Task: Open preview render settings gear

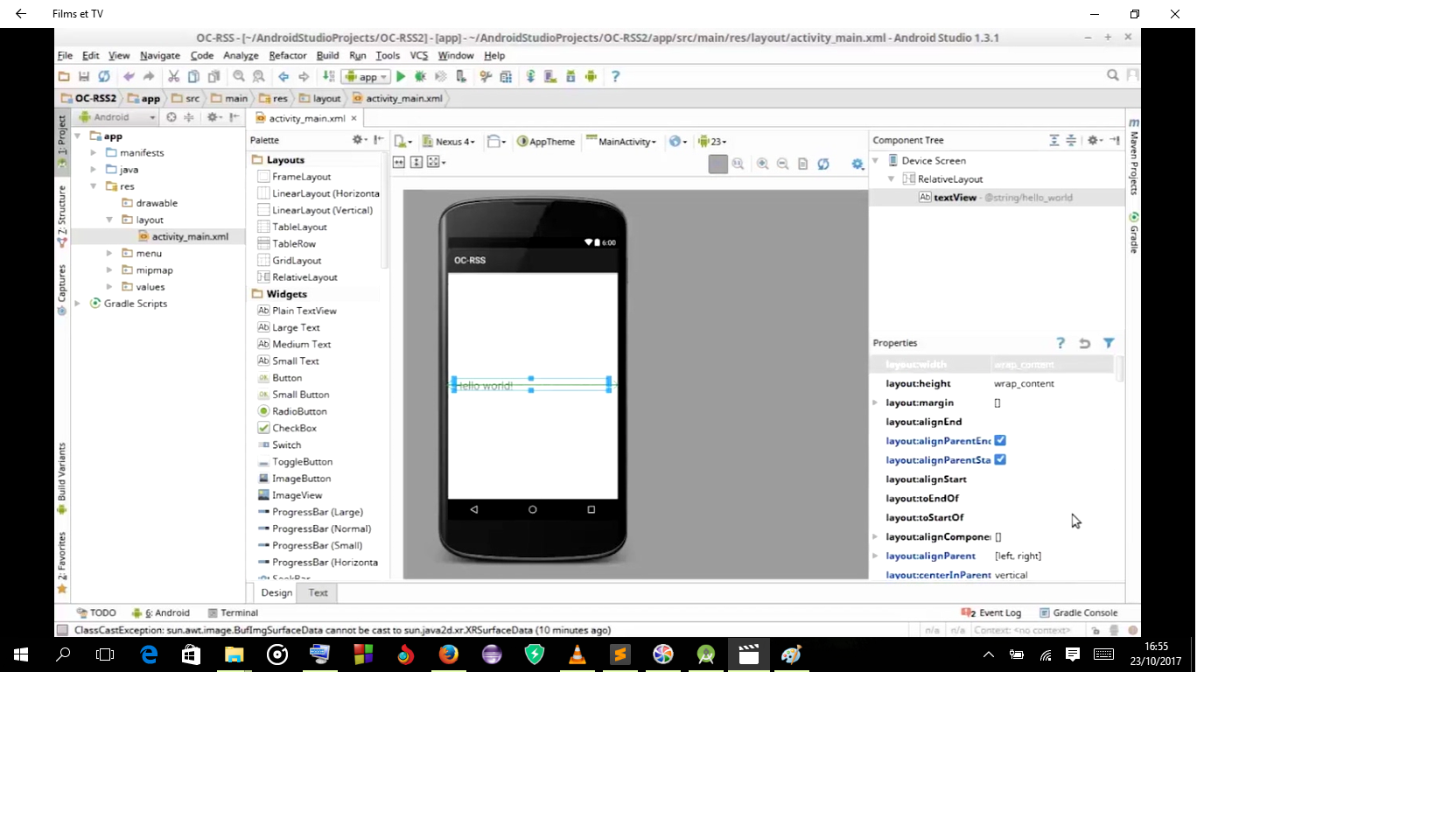Action: click(x=857, y=164)
